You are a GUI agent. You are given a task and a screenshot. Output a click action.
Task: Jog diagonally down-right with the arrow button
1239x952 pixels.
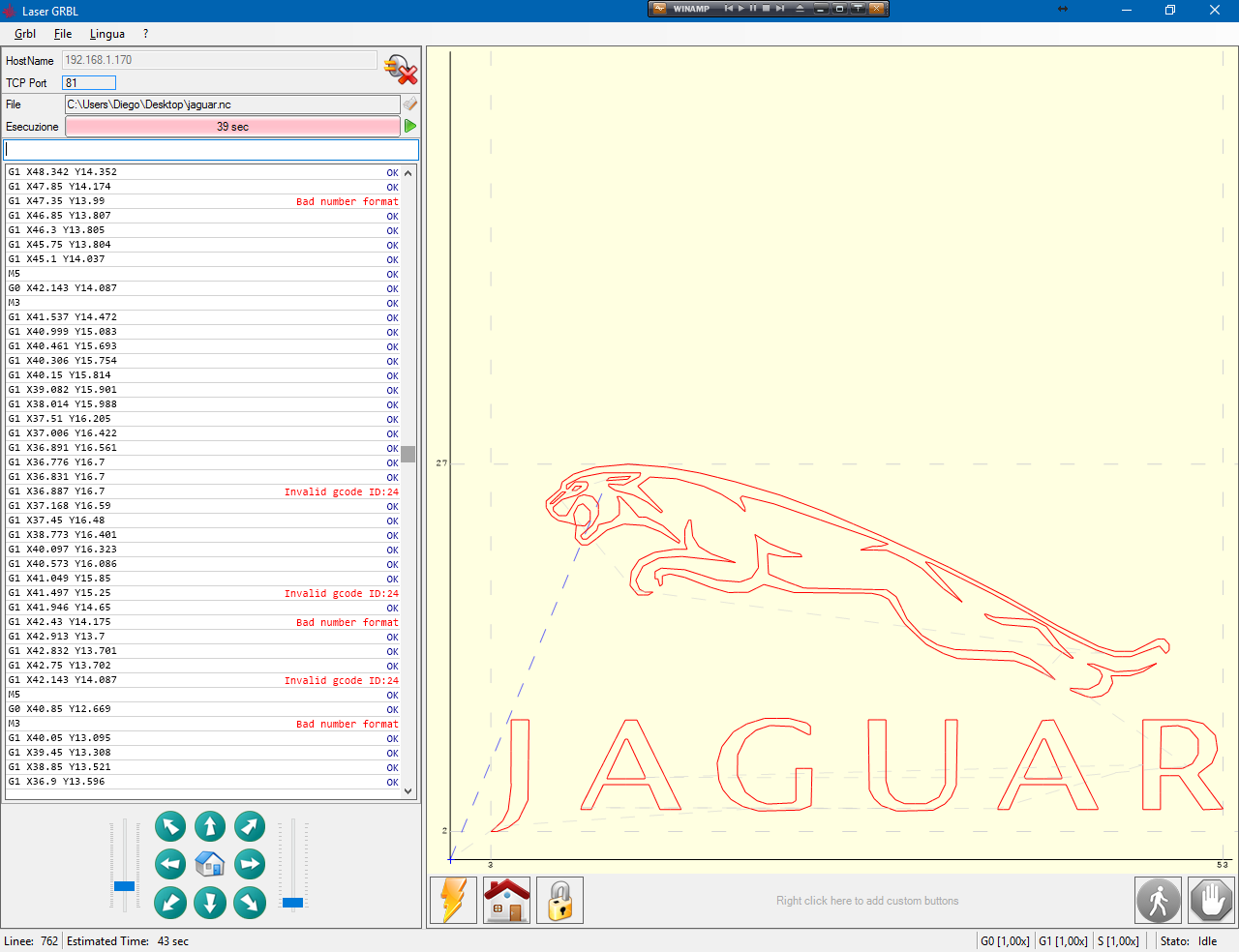click(x=250, y=903)
